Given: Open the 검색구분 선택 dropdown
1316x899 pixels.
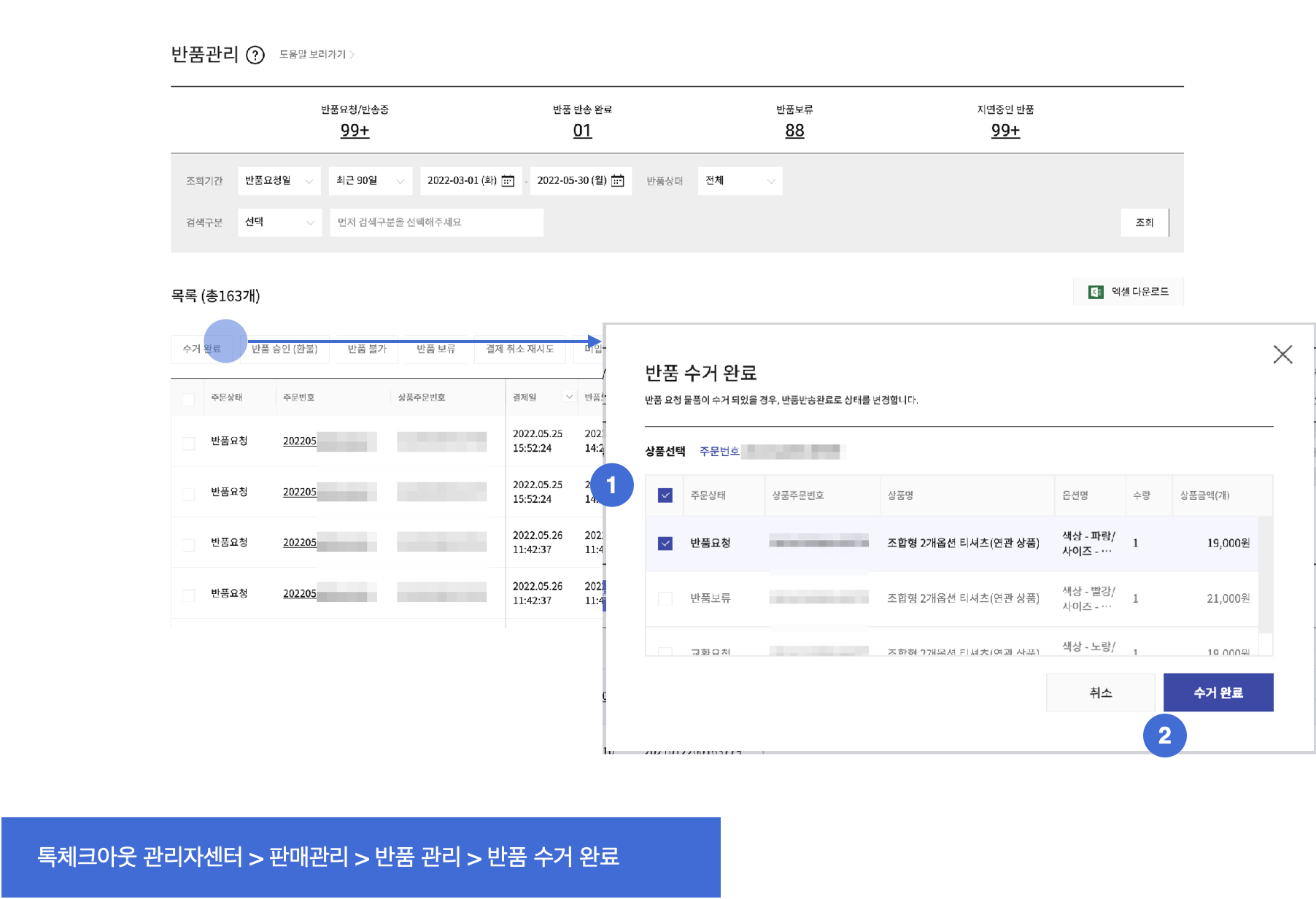Looking at the screenshot, I should (279, 223).
